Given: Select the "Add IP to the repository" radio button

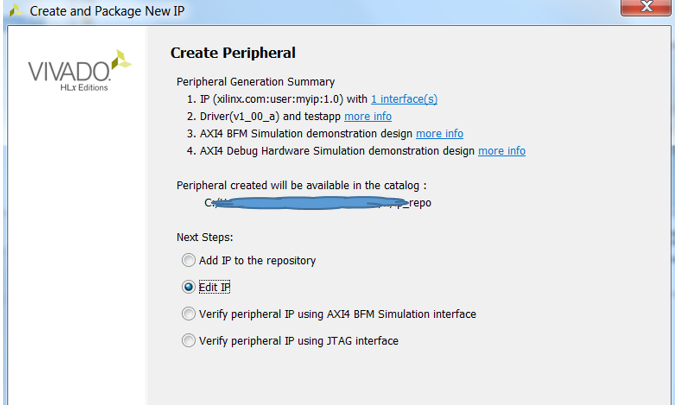Looking at the screenshot, I should [189, 261].
